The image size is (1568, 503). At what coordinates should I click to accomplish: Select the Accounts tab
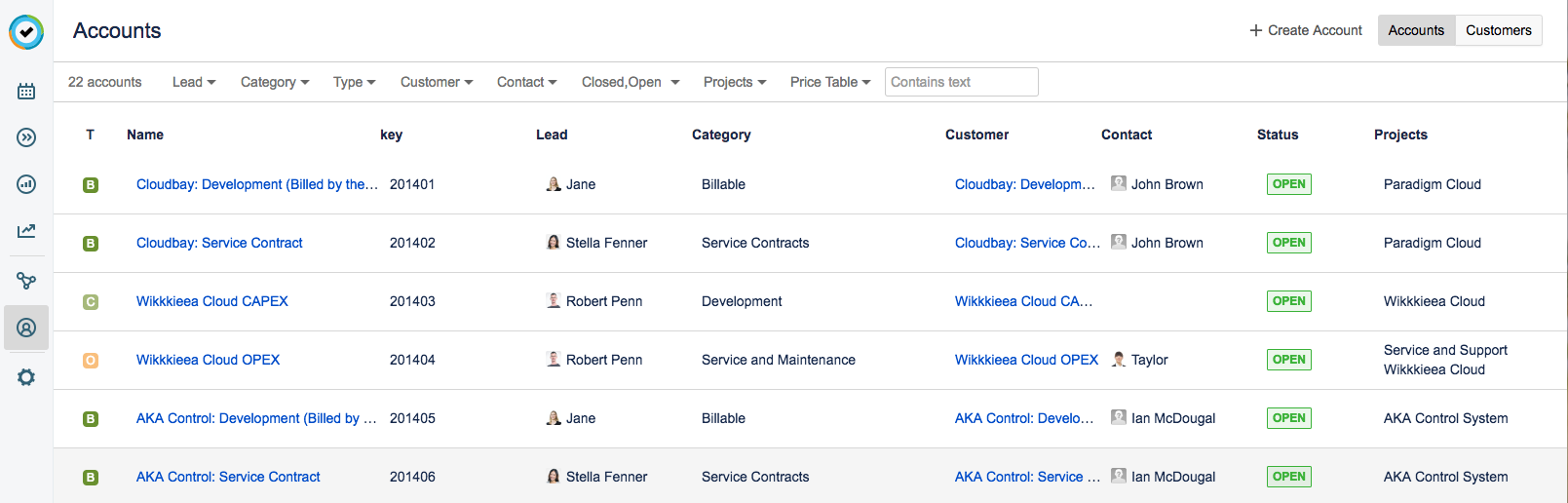(x=1416, y=30)
